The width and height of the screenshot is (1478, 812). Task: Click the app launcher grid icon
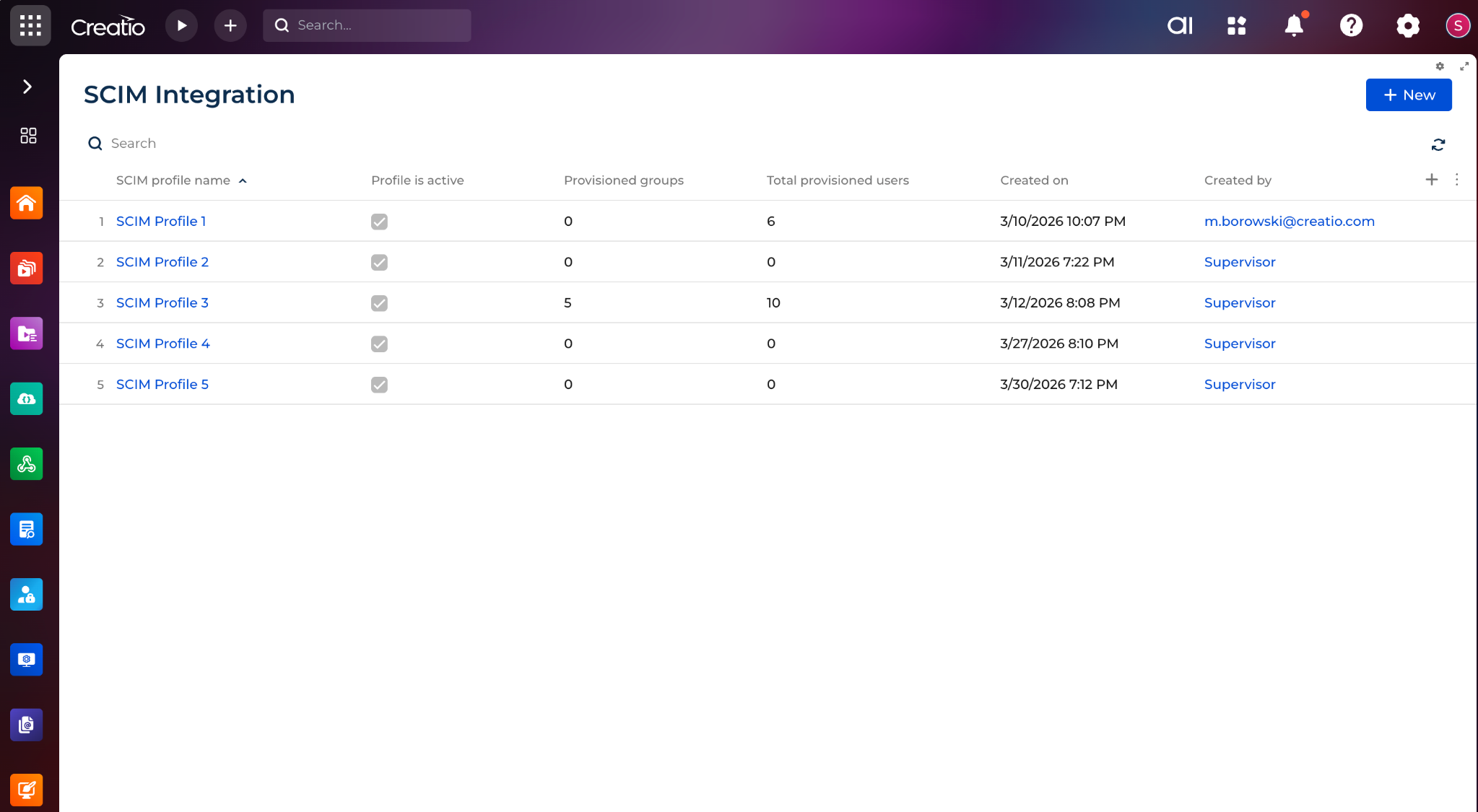click(x=30, y=26)
